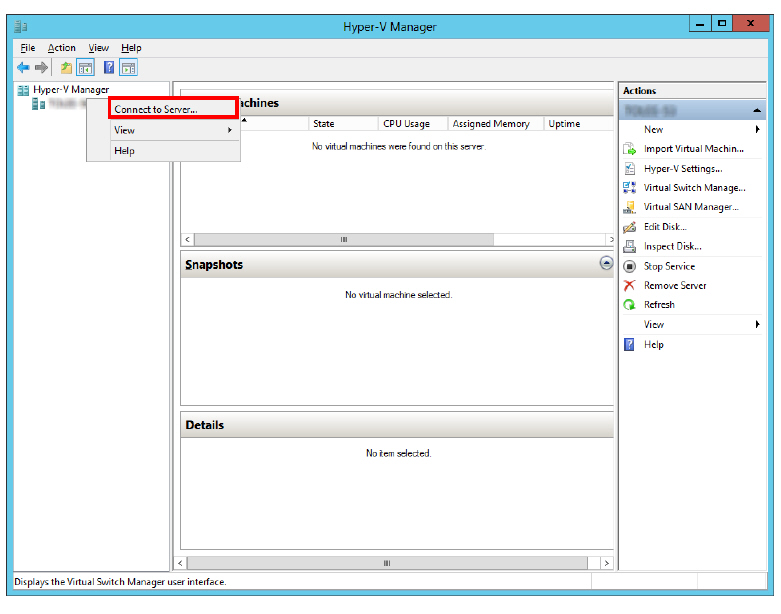The height and width of the screenshot is (614, 781).
Task: Toggle the Show/Hide Action Pane toolbar icon
Action: click(129, 67)
